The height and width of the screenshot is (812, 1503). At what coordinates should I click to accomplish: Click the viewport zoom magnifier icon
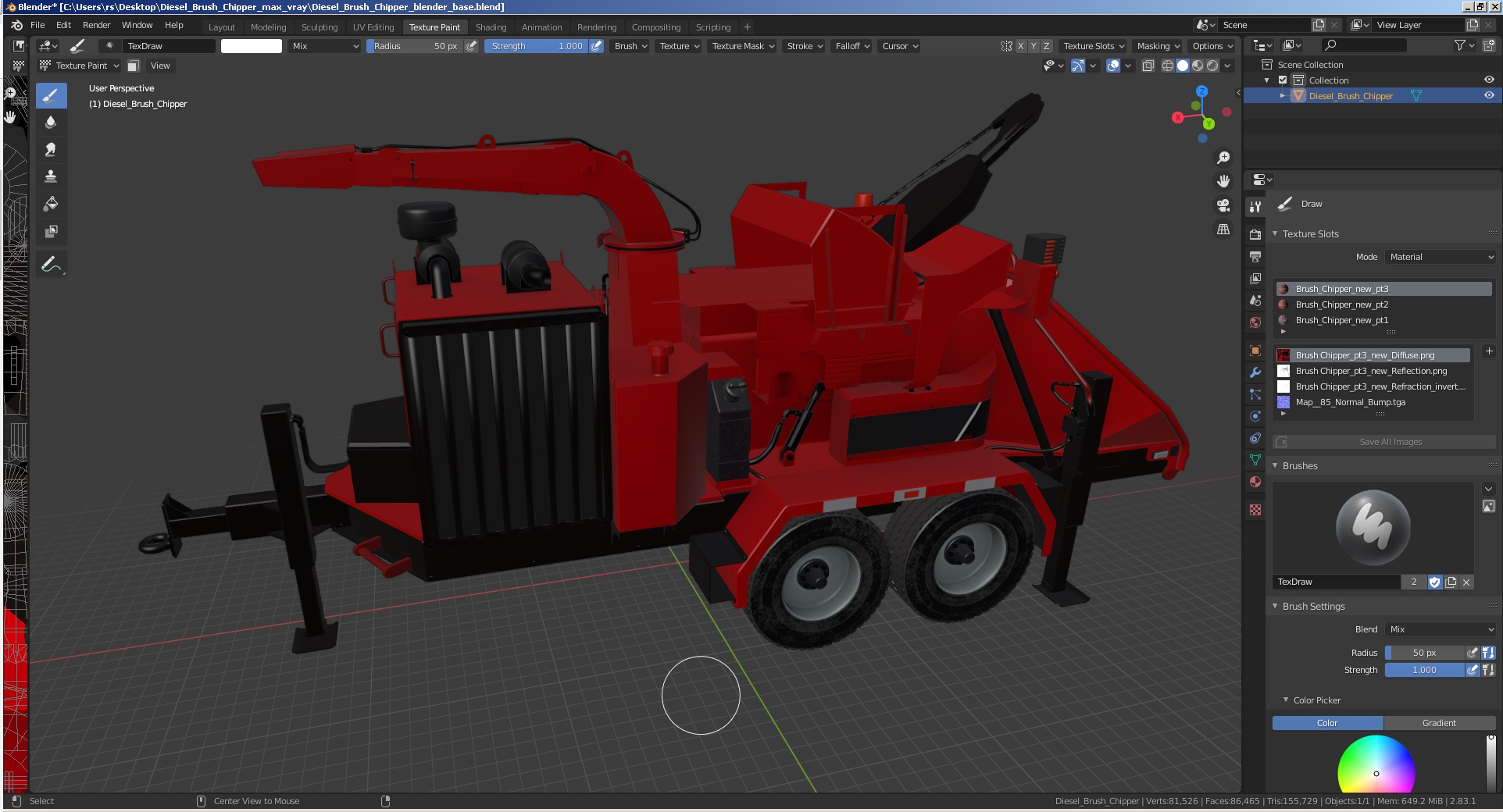[1223, 158]
